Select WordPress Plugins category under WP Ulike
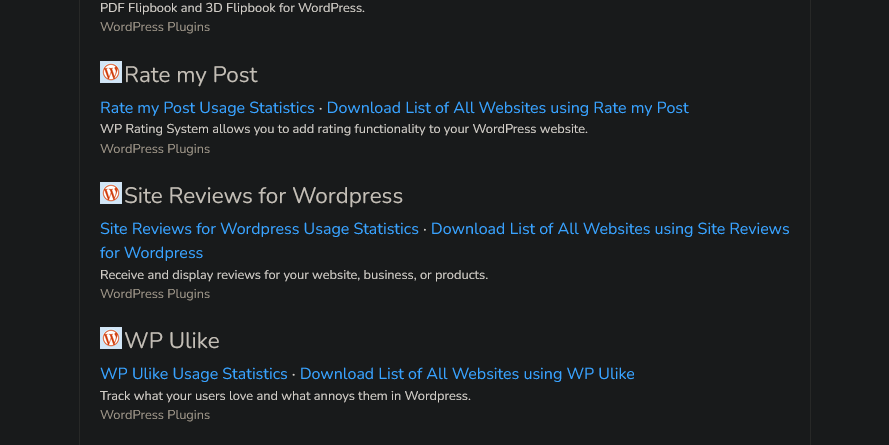This screenshot has width=889, height=445. (x=155, y=415)
